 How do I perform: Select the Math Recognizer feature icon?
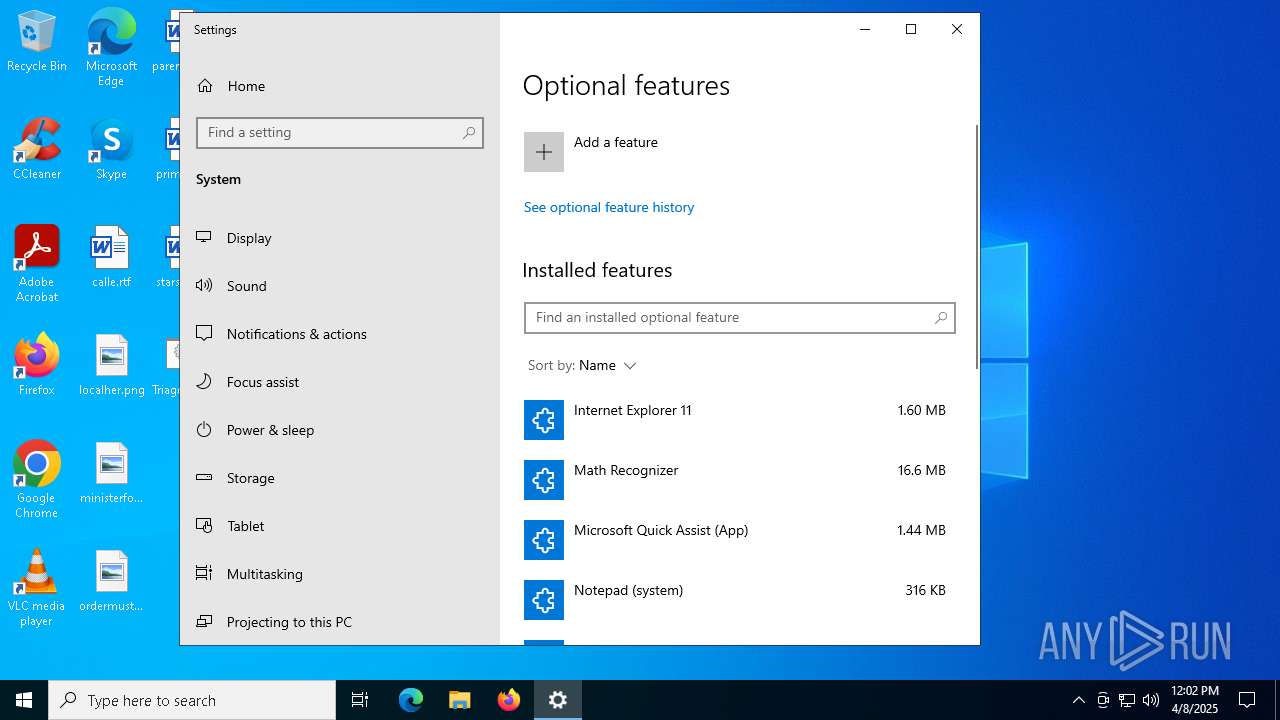tap(544, 480)
